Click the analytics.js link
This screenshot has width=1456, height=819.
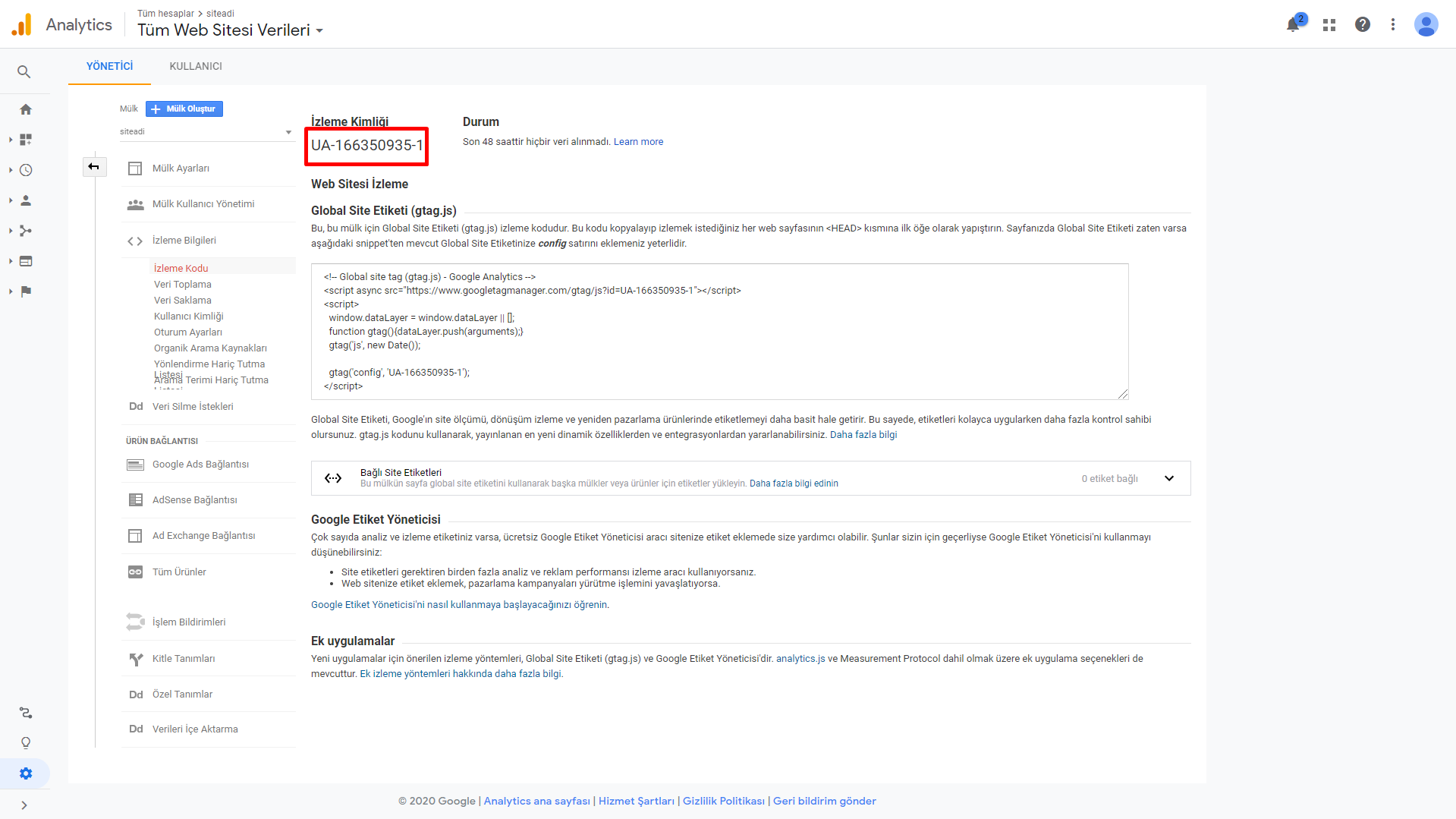pos(800,659)
